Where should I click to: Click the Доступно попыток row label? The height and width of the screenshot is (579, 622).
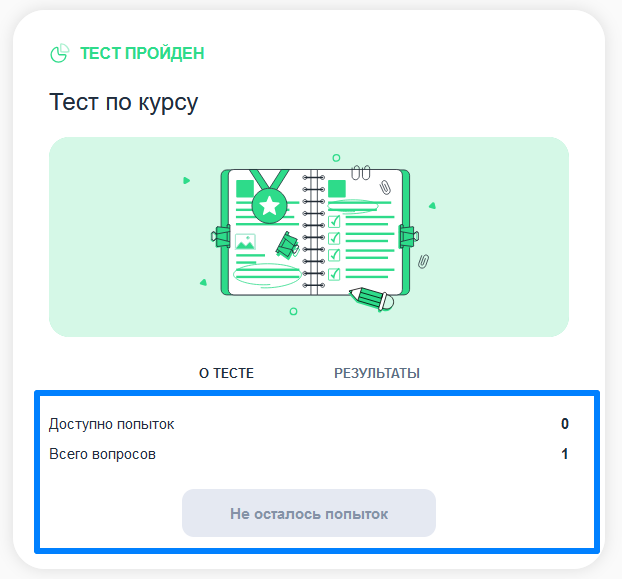coord(111,424)
